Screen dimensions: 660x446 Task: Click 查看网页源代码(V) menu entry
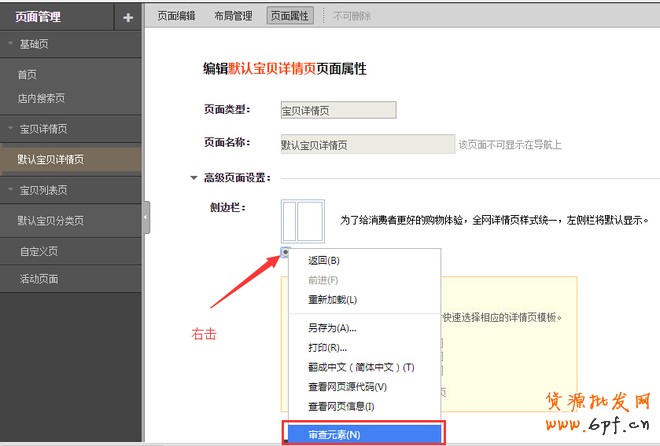347,386
